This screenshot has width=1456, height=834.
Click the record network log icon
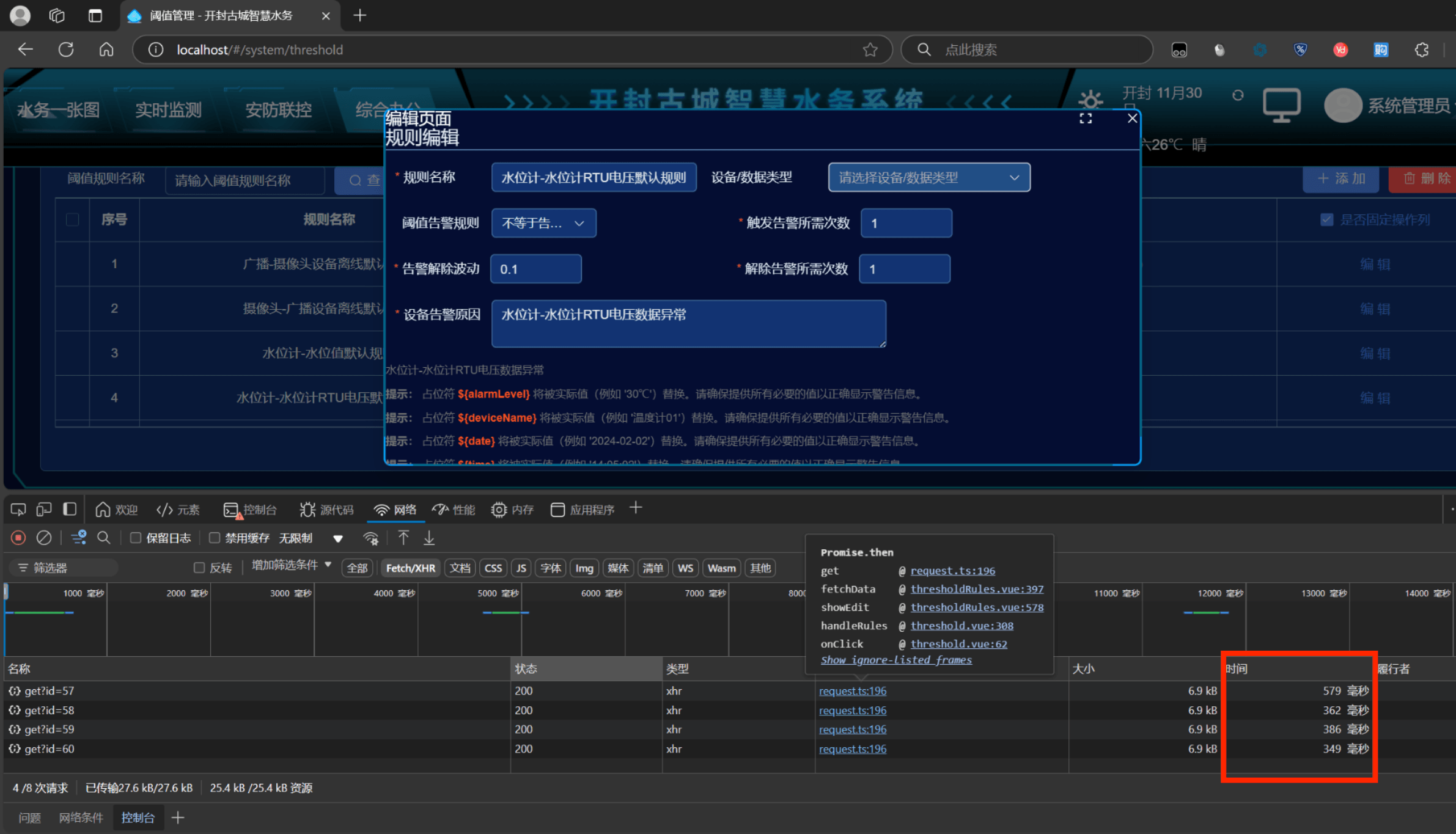pyautogui.click(x=18, y=538)
